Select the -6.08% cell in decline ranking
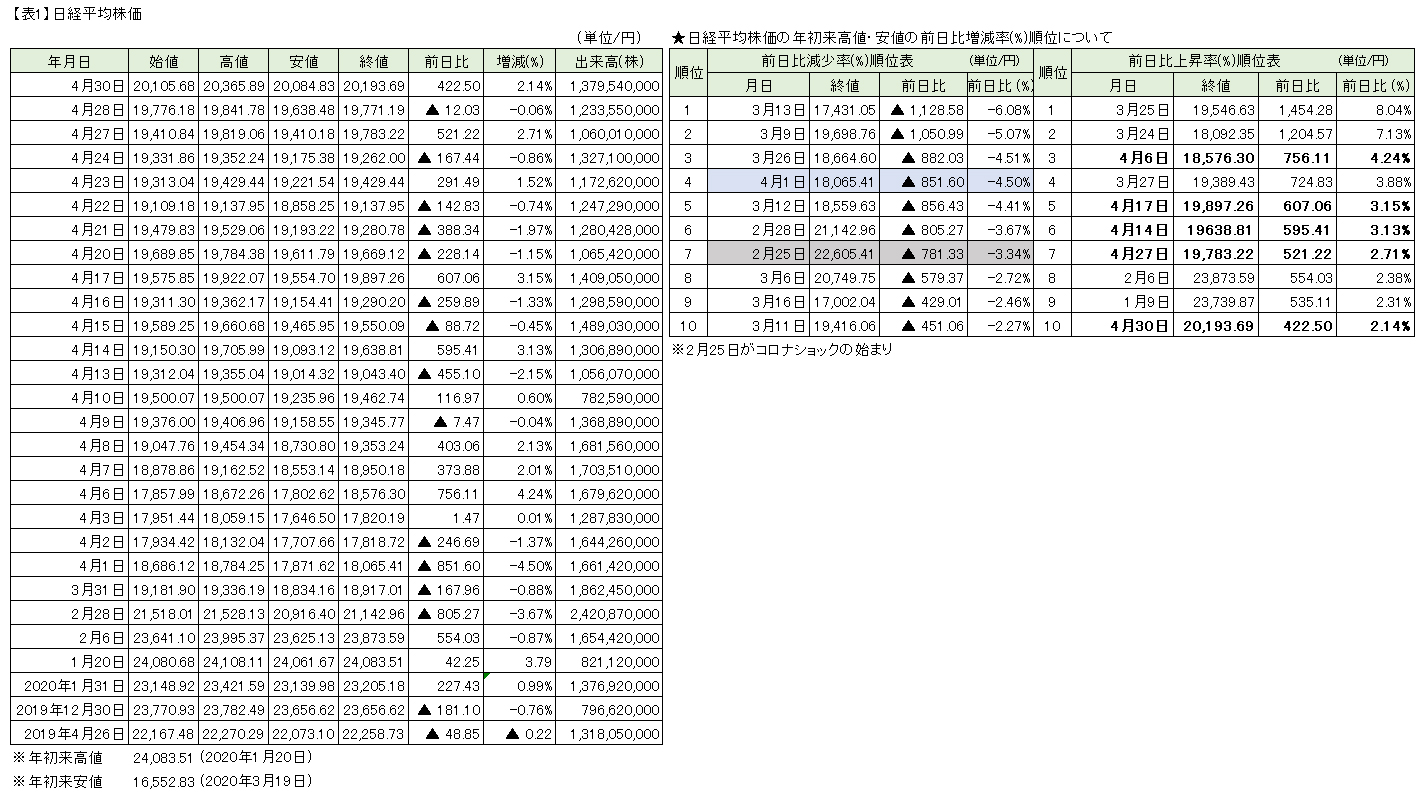Viewport: 1425px width, 793px height. (1000, 110)
